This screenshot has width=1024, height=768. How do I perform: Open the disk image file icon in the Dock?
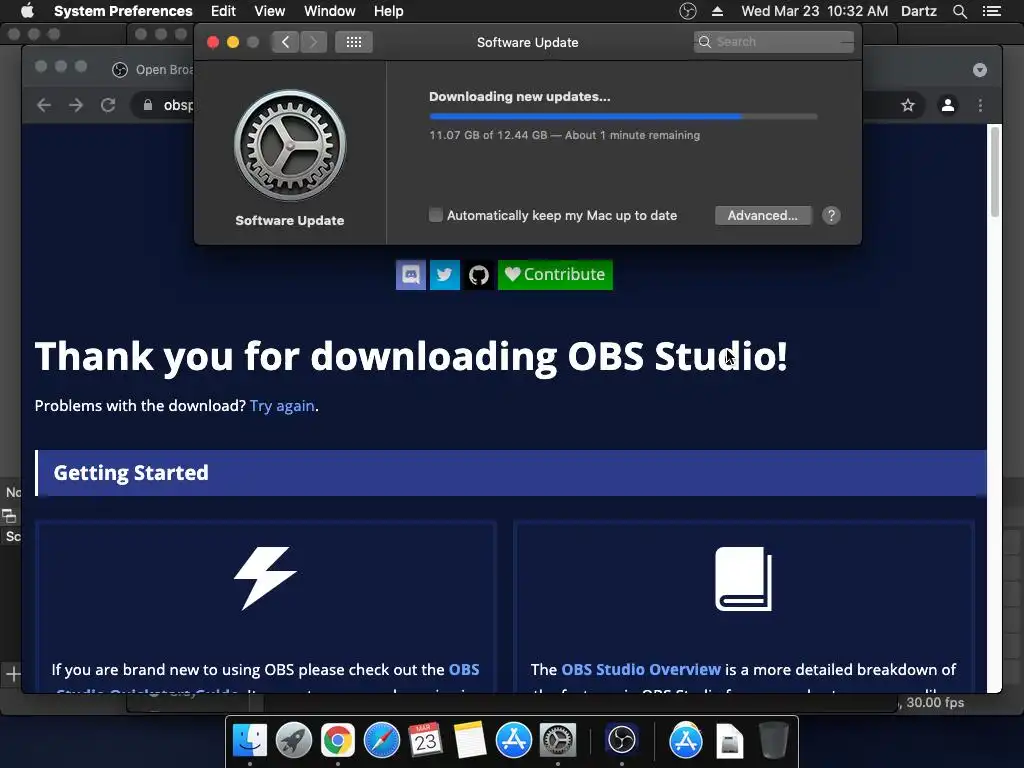(x=729, y=742)
